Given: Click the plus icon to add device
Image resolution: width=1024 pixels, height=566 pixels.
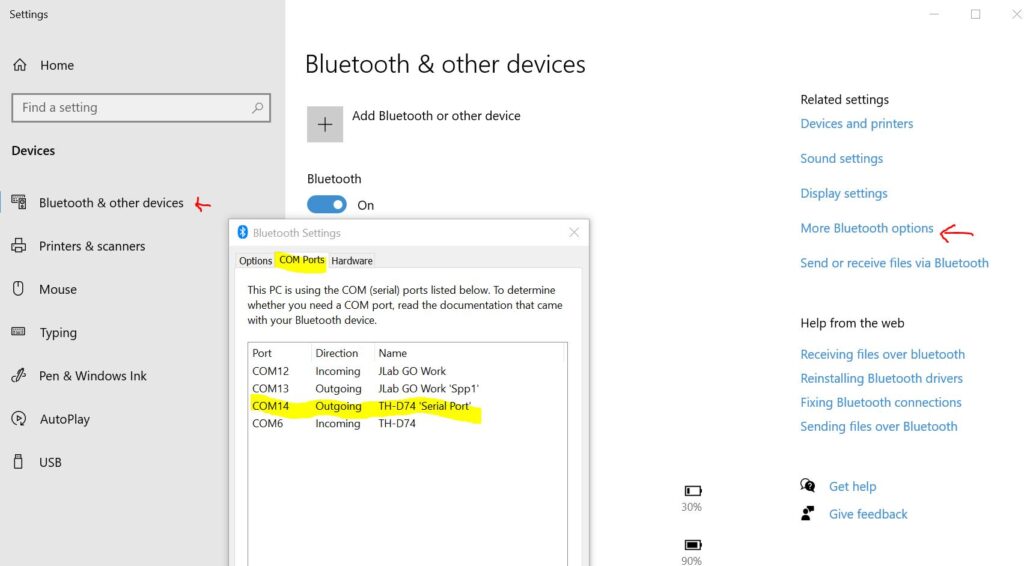Looking at the screenshot, I should (x=325, y=125).
